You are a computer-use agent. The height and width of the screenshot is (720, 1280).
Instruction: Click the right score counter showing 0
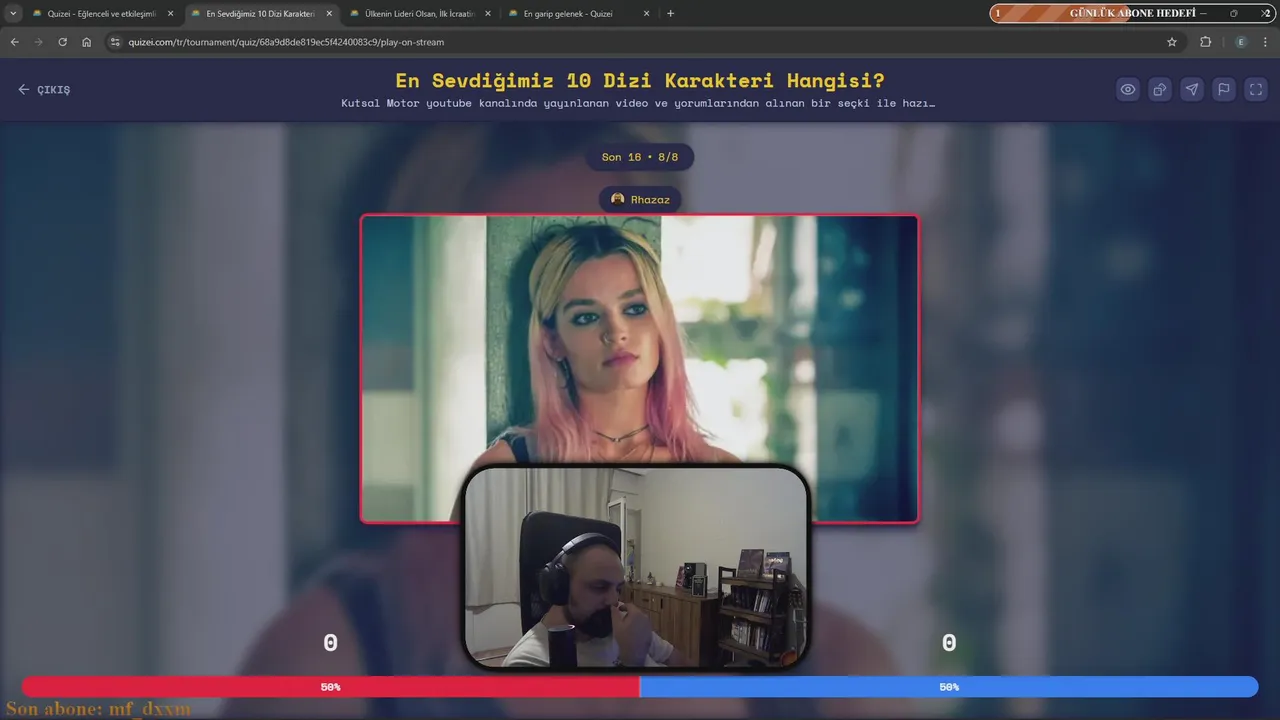949,643
